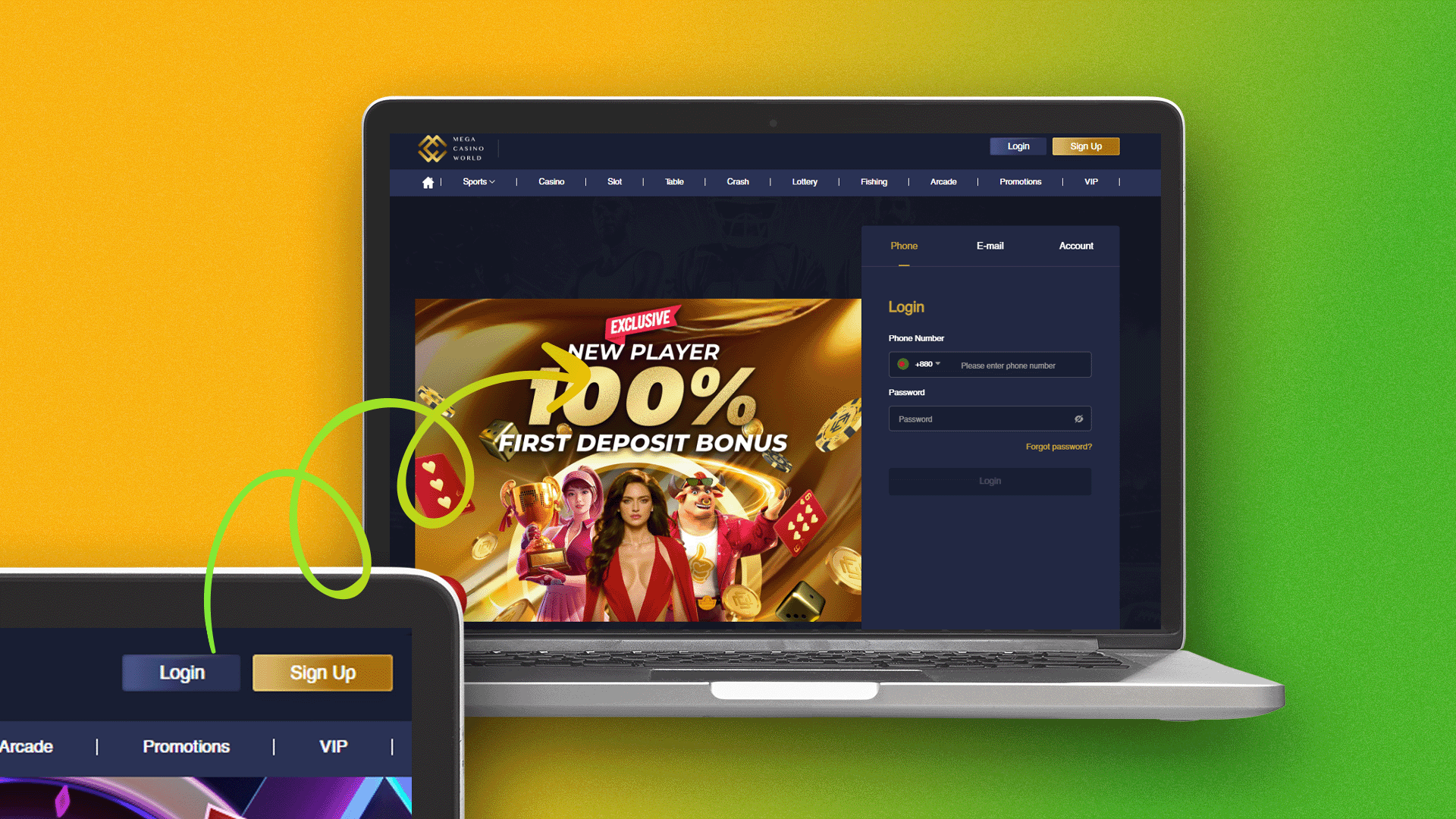Click the Sign Up button on mobile screen
Image resolution: width=1456 pixels, height=819 pixels.
(x=322, y=672)
